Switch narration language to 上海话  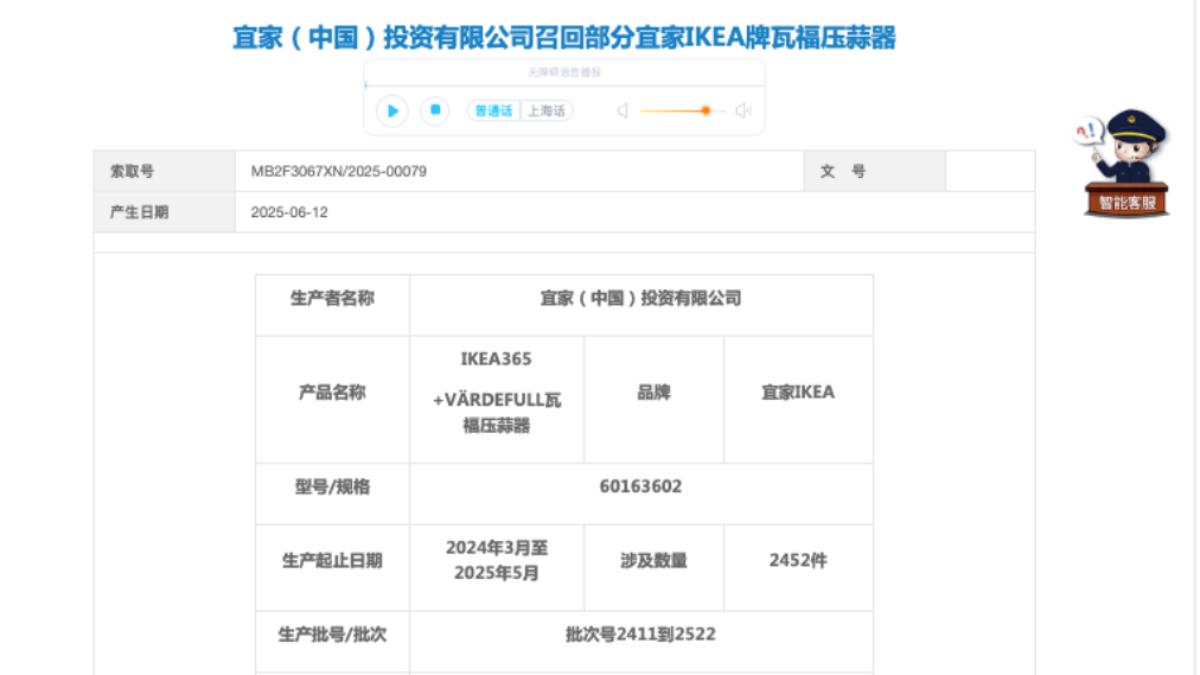click(546, 111)
